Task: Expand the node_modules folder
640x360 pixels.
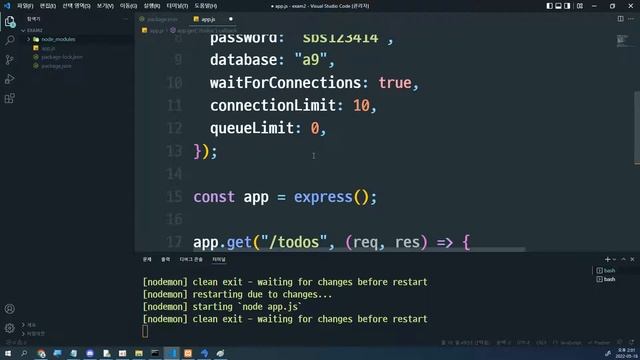Action: click(28, 39)
